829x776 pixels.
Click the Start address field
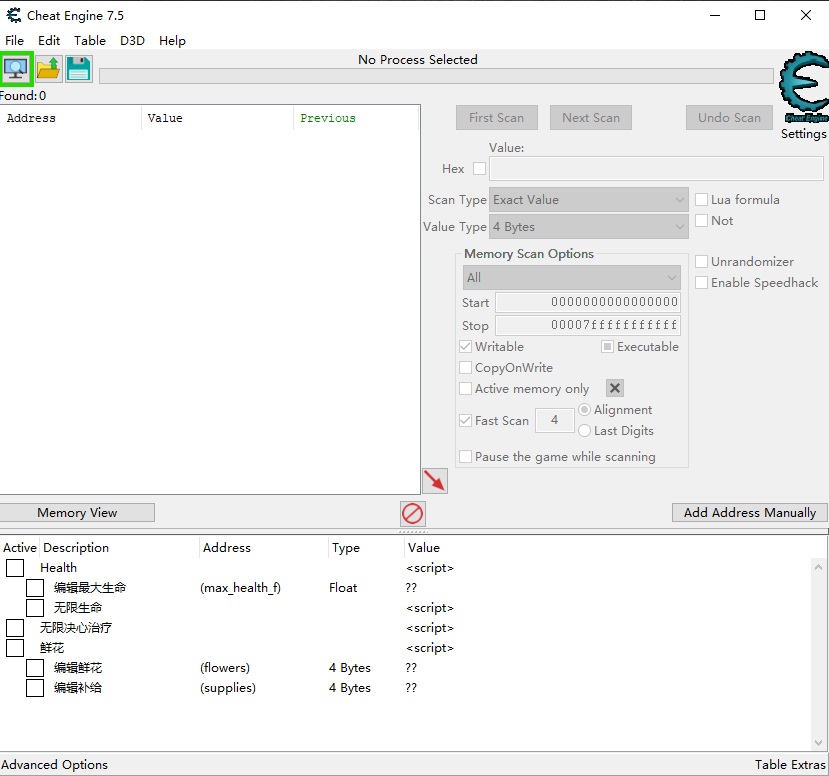[588, 302]
